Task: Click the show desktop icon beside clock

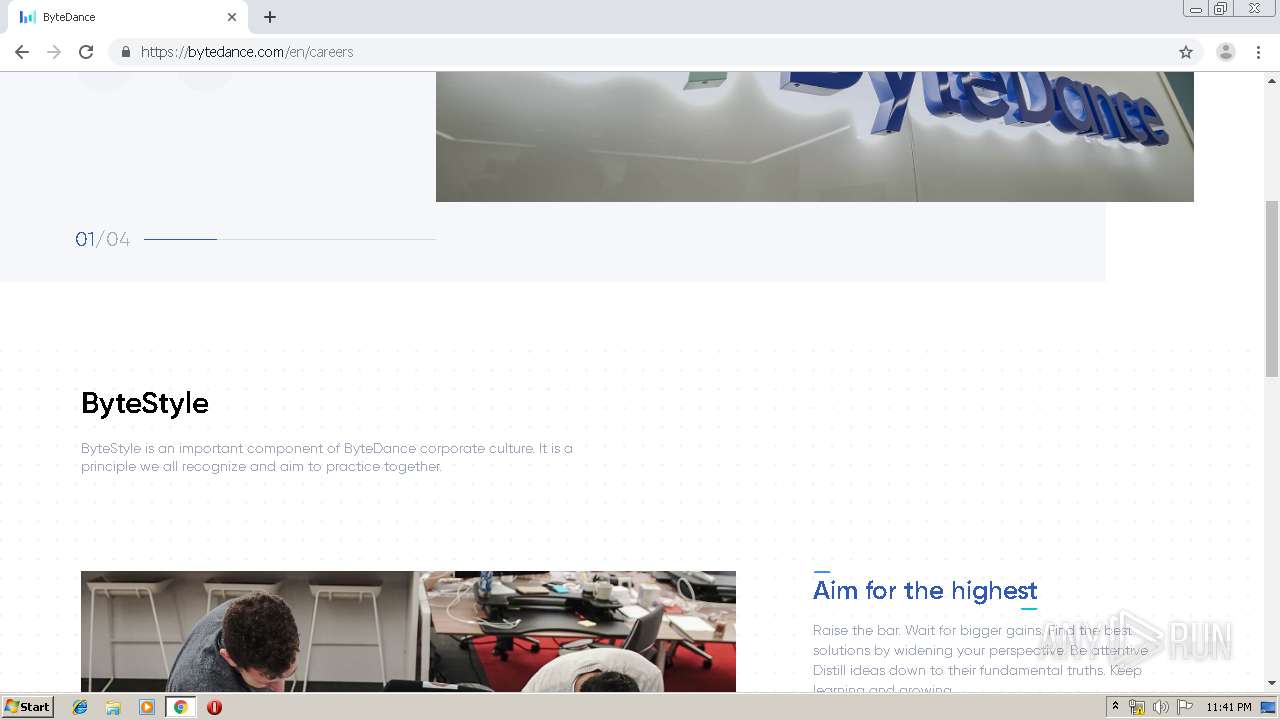Action: pyautogui.click(x=1269, y=707)
